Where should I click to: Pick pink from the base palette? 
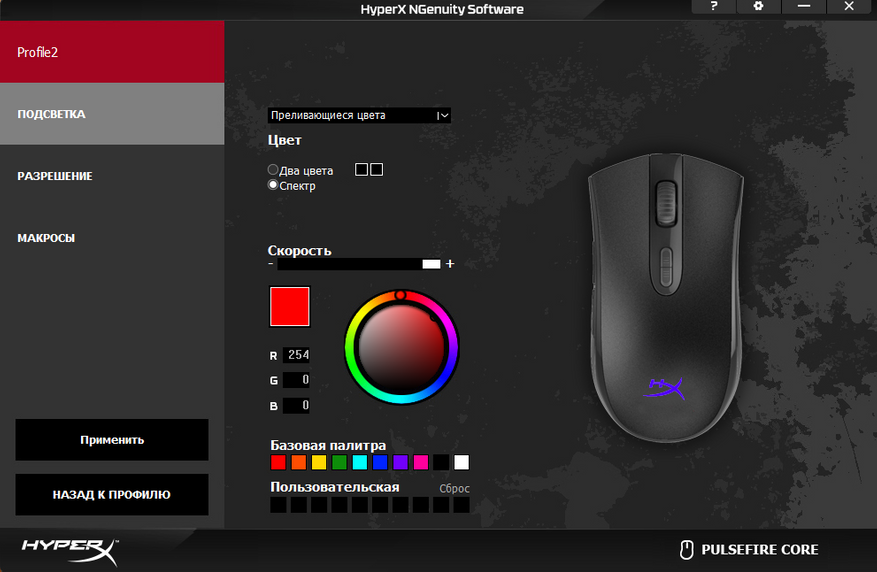(x=421, y=462)
